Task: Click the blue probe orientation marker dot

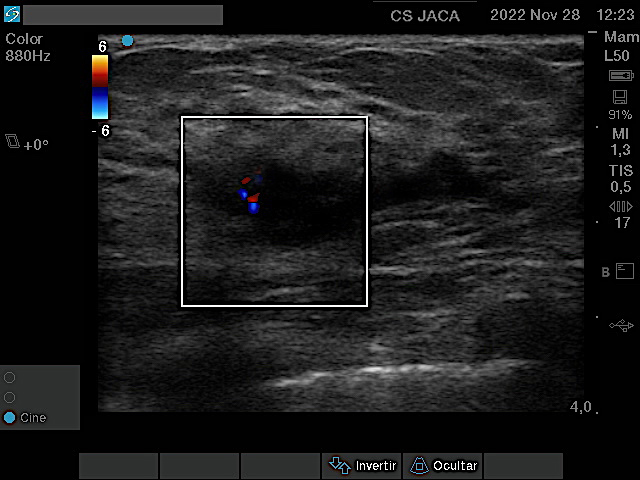Action: tap(127, 41)
